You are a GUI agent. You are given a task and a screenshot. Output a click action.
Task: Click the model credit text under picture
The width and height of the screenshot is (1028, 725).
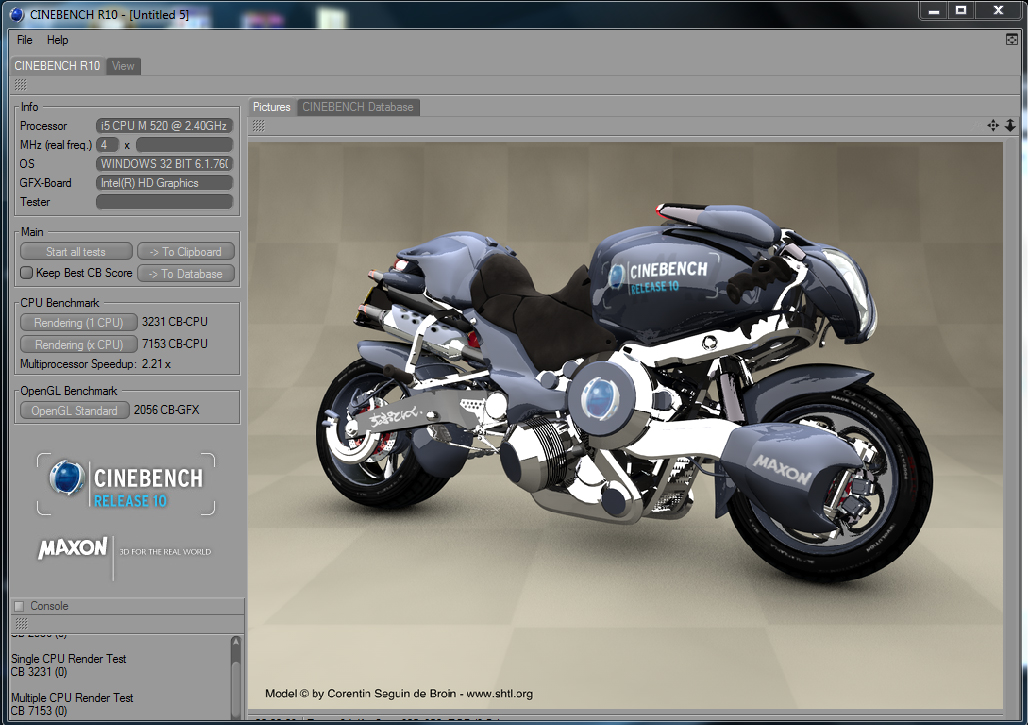[399, 694]
